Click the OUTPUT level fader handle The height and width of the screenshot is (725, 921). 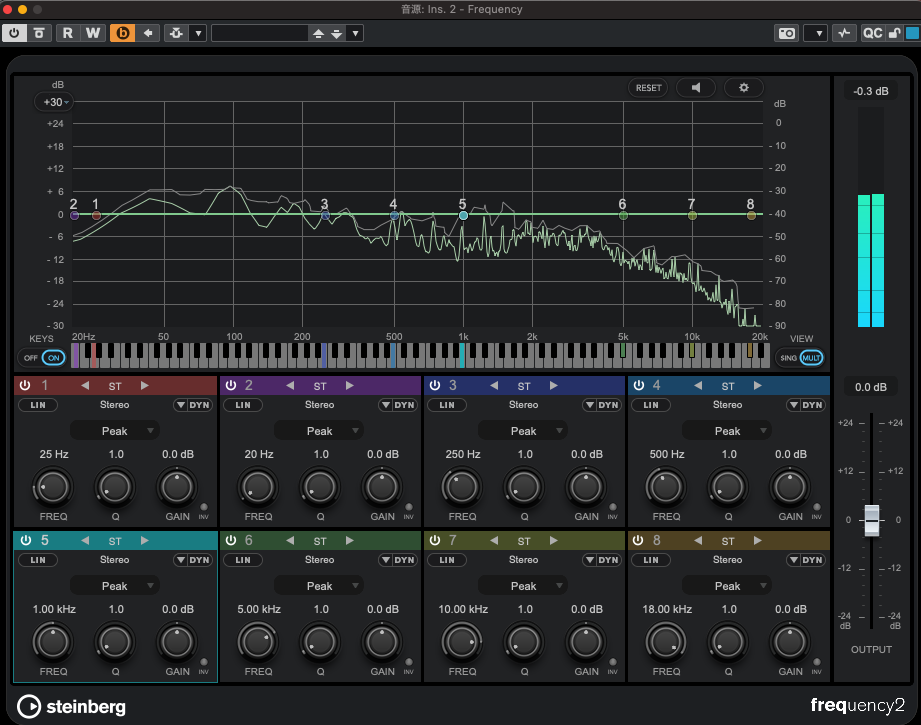pyautogui.click(x=871, y=520)
